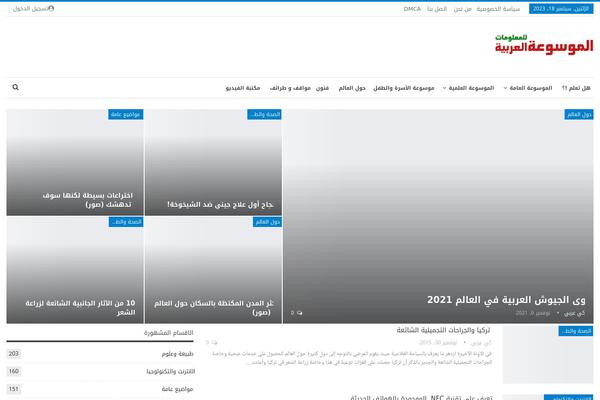Open موسوعة الأسرة والطفل menu item
The height and width of the screenshot is (400, 600).
click(x=404, y=88)
